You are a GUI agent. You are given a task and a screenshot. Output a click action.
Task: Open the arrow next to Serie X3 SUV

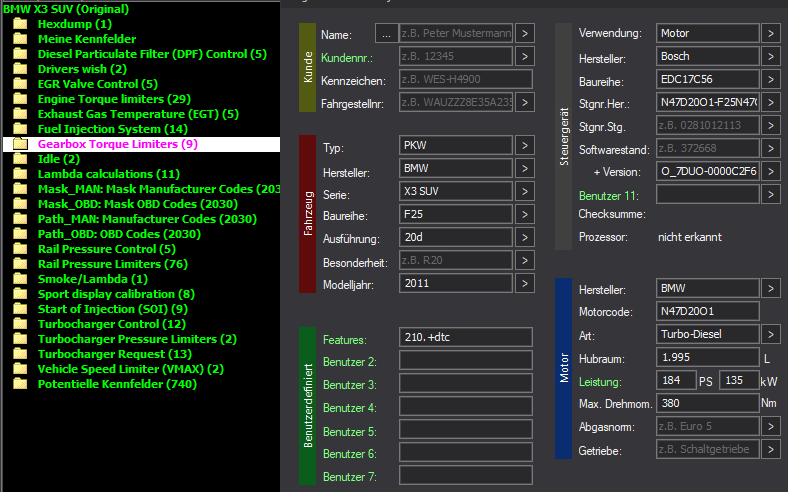[x=525, y=191]
